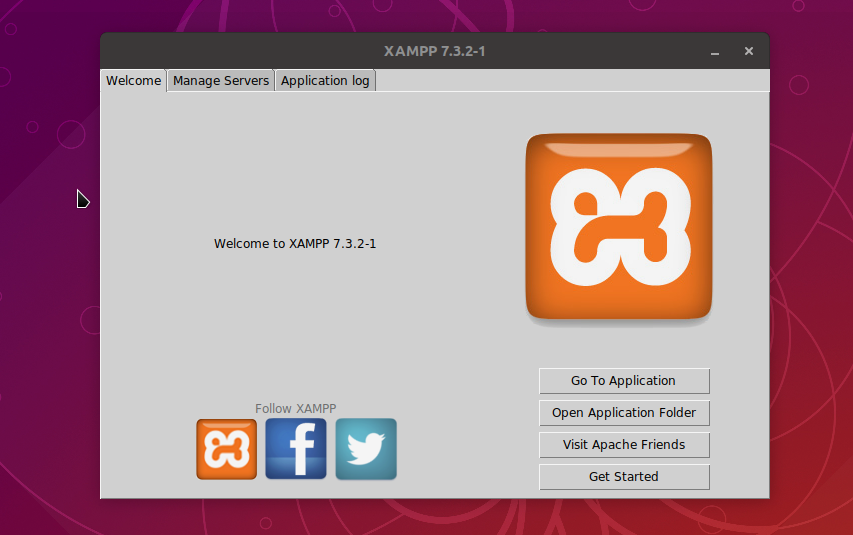
Task: Click the Visit Apache Friends button
Action: click(624, 445)
